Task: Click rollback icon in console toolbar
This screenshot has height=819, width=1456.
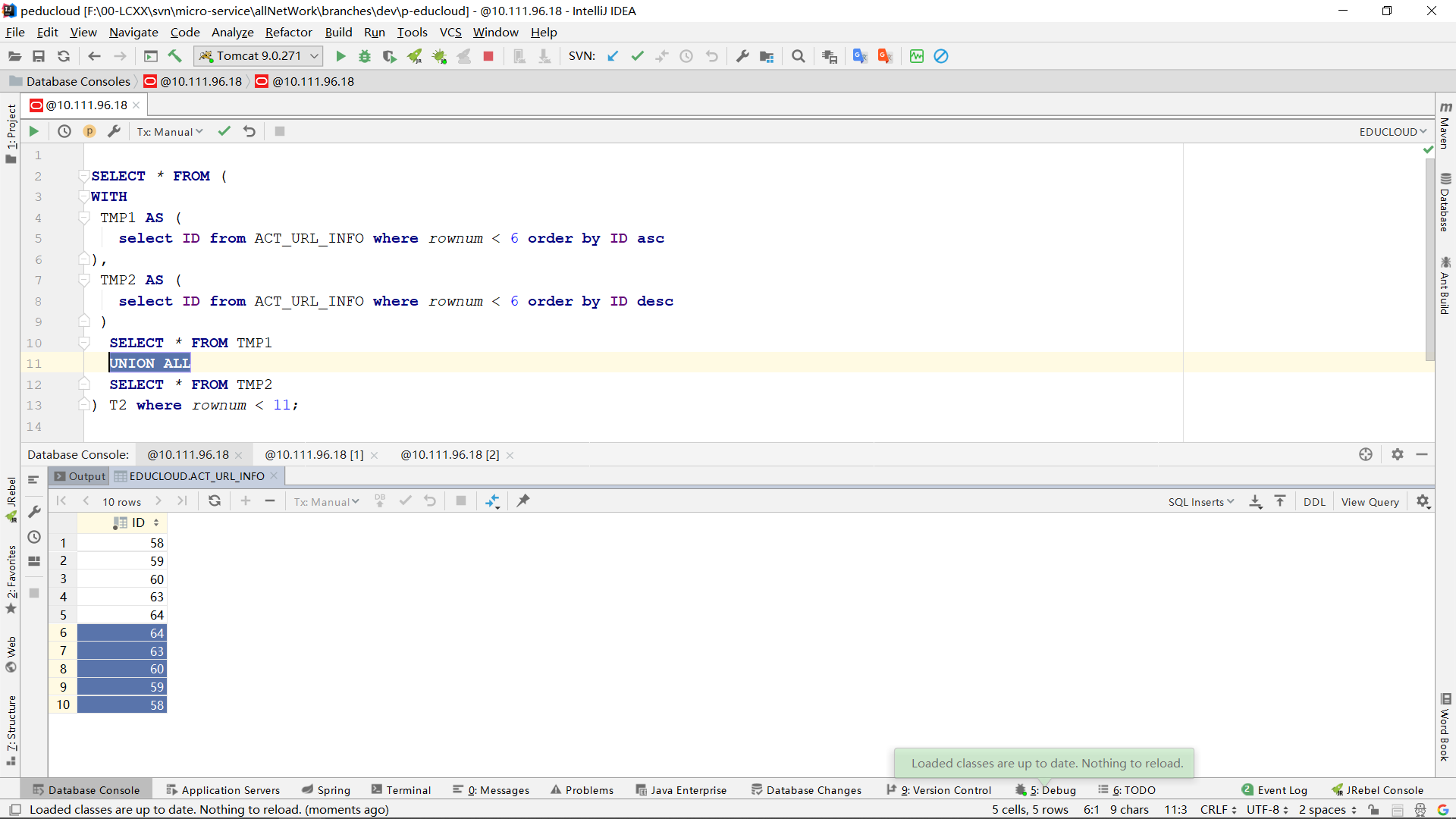Action: click(249, 131)
